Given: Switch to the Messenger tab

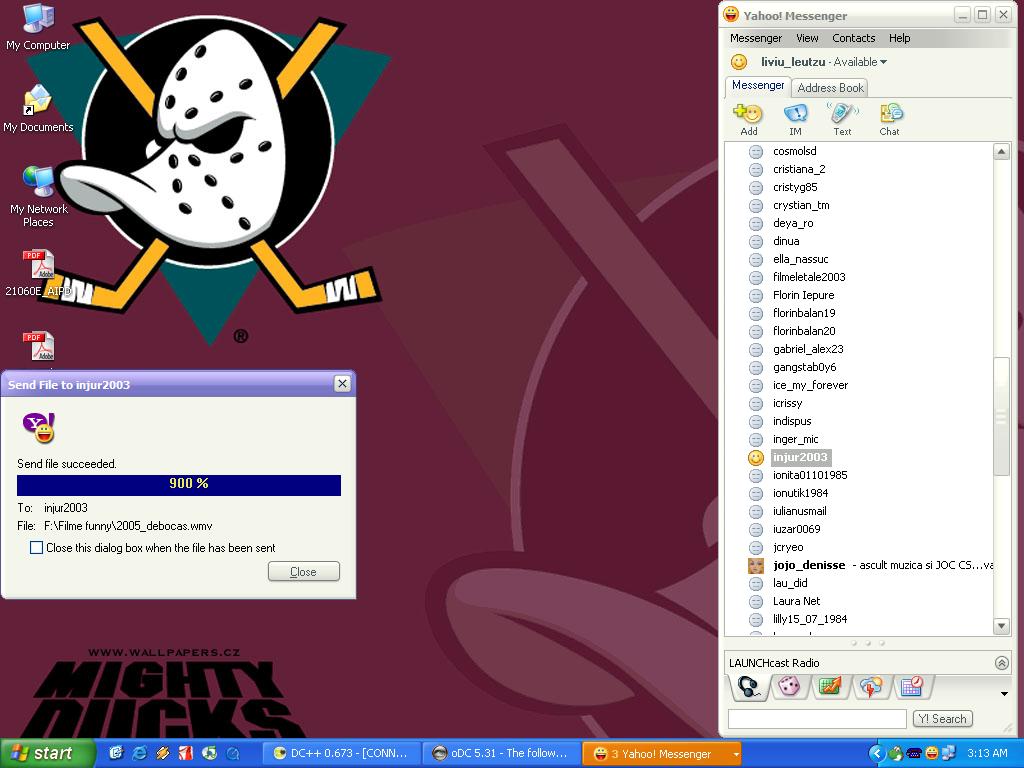Looking at the screenshot, I should coord(758,86).
